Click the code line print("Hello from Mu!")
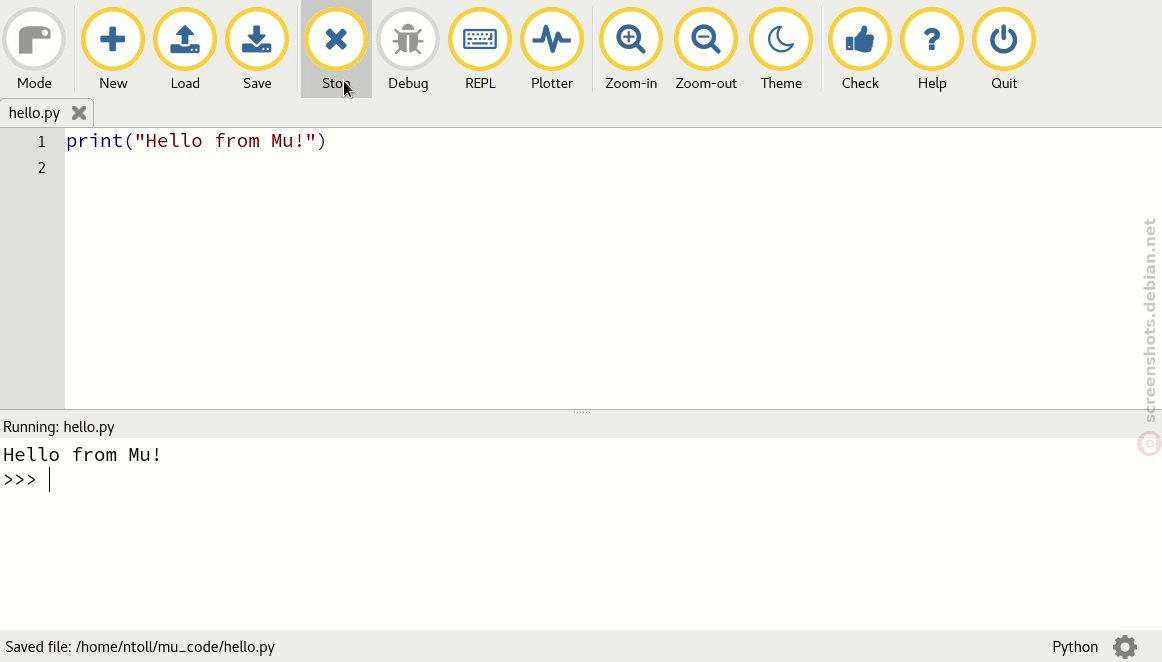 (196, 141)
